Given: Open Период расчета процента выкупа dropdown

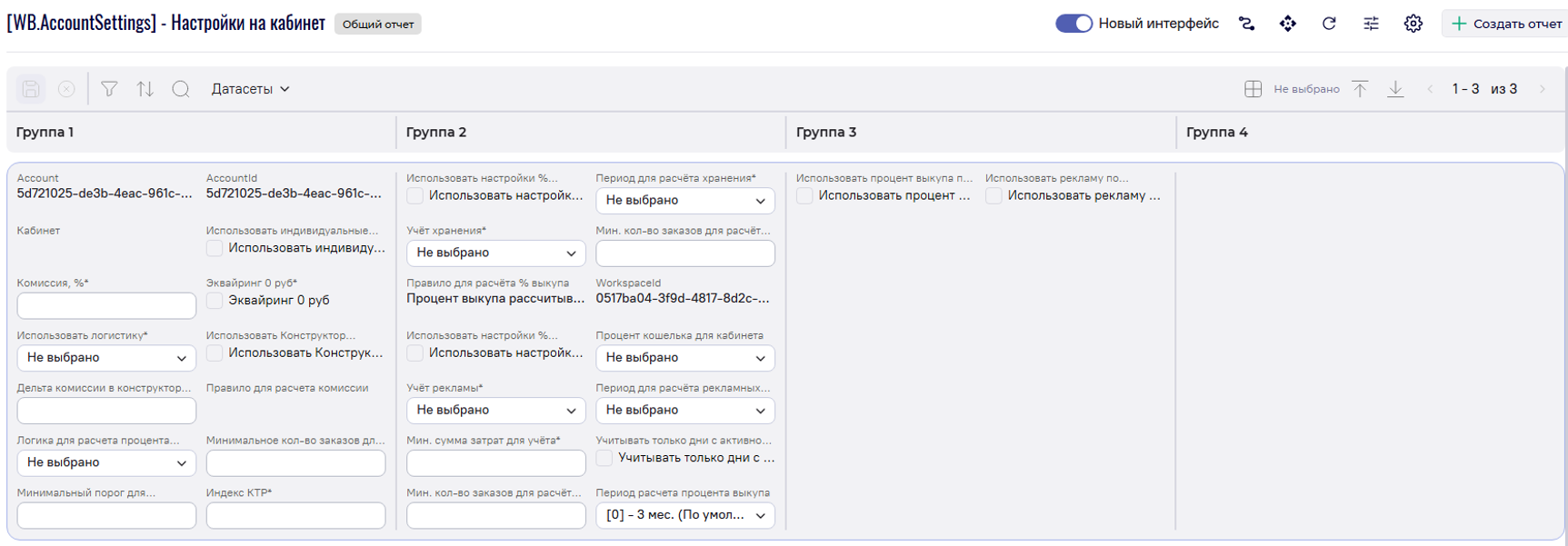Looking at the screenshot, I should pos(684,515).
